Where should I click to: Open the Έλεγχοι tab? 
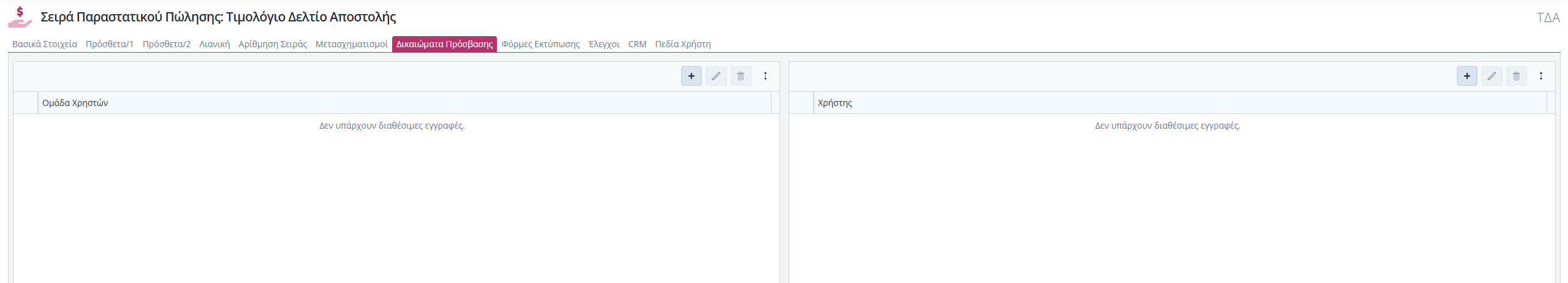click(604, 44)
